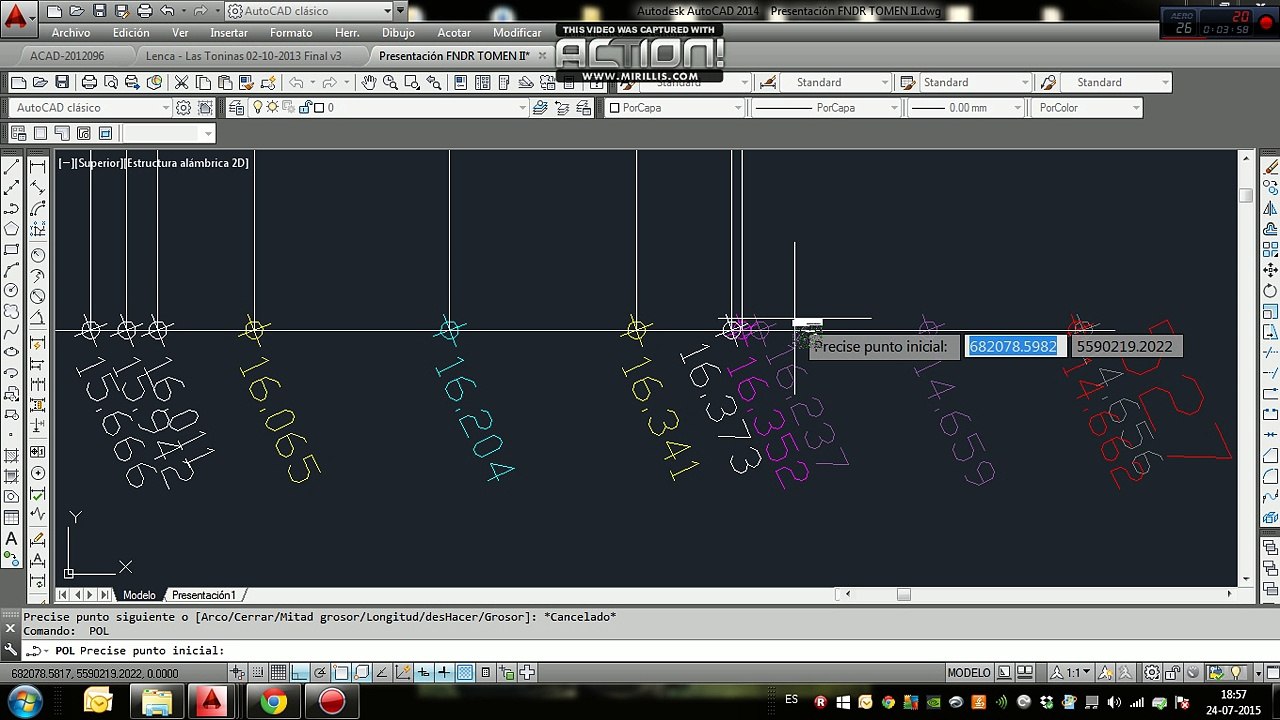Select the Polyline draw tool
Viewport: 1280px width, 720px height.
click(12, 208)
